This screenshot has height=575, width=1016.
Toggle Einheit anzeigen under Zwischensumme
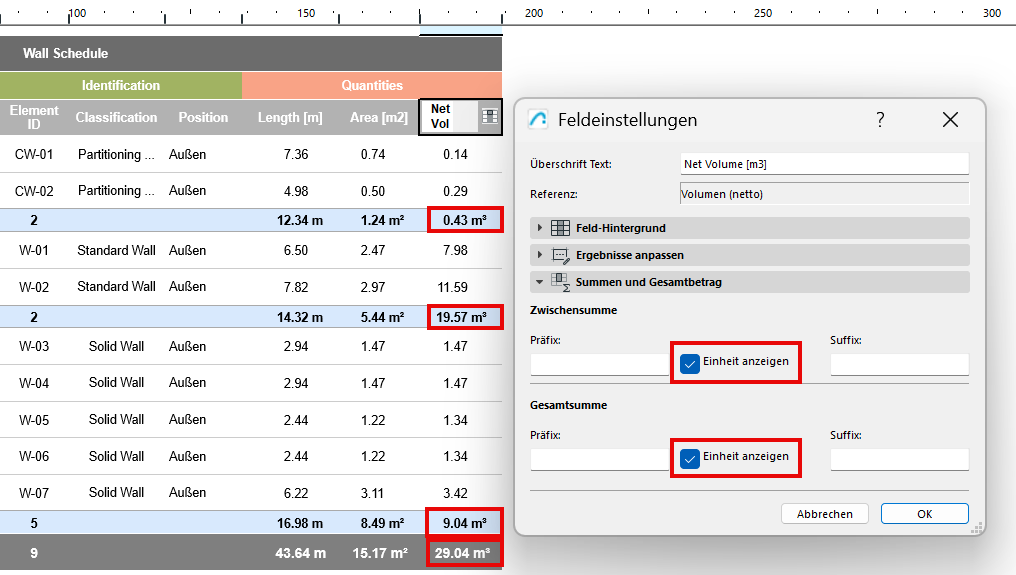tap(689, 363)
